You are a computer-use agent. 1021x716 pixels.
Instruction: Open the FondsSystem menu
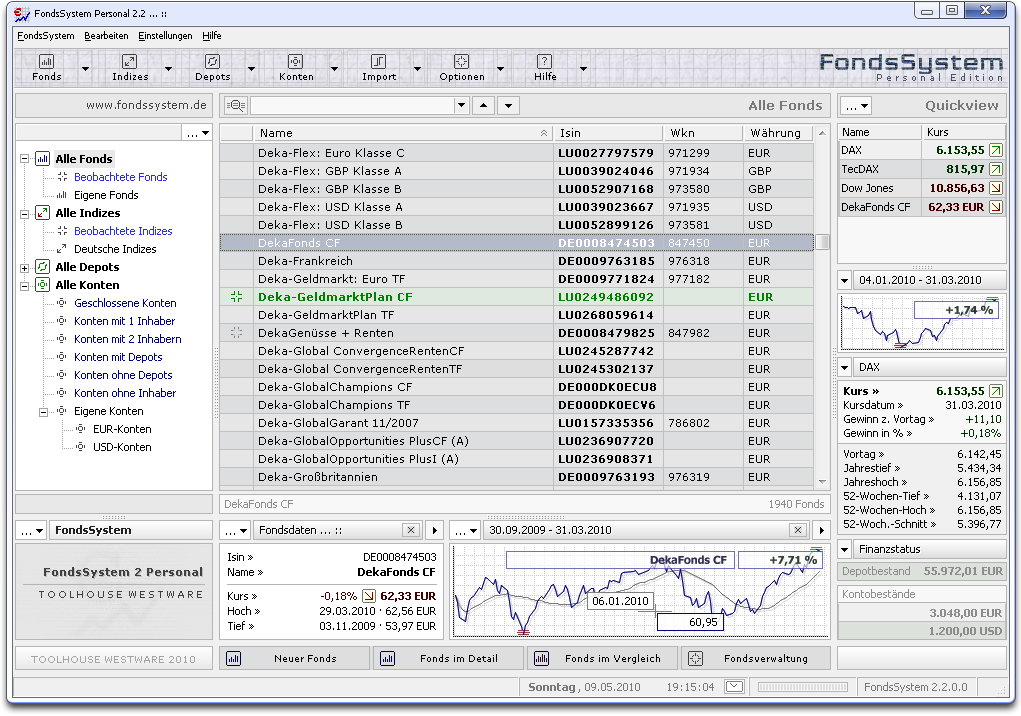click(x=46, y=36)
